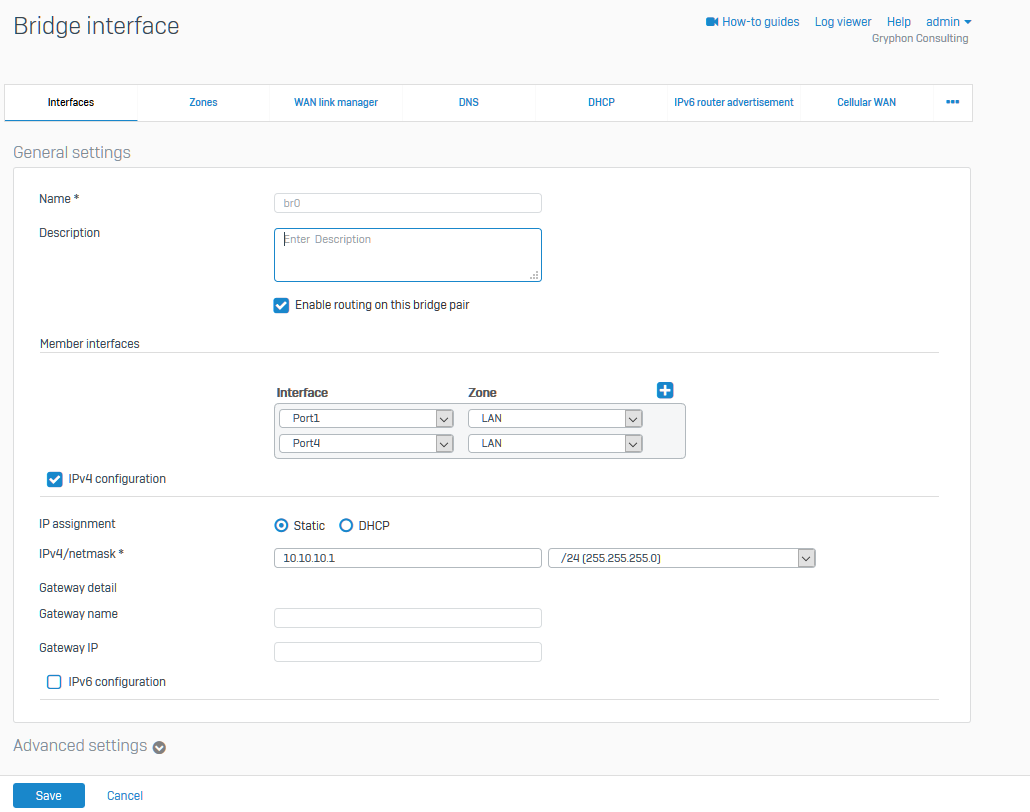Toggle Enable routing on this bridge pair

click(x=281, y=305)
